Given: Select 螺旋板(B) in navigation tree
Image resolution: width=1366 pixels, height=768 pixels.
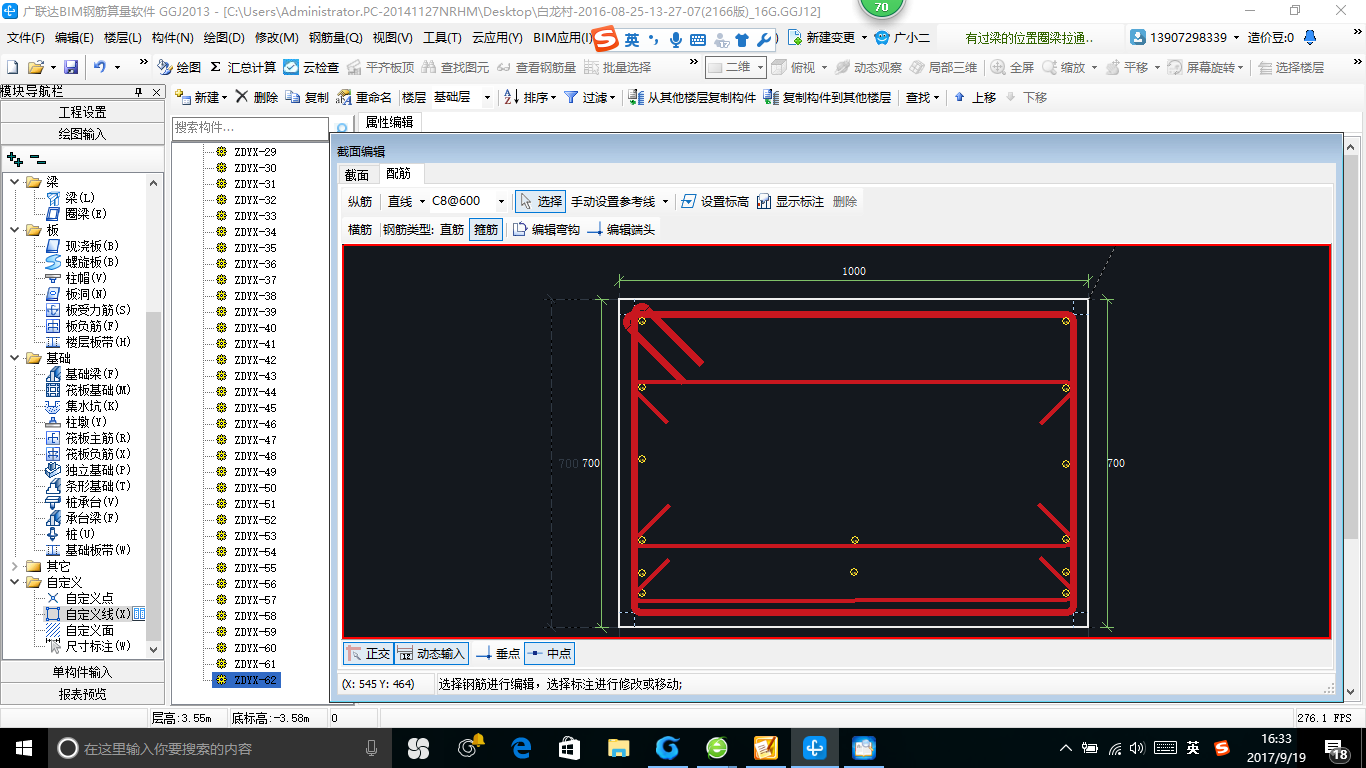Looking at the screenshot, I should (x=83, y=262).
